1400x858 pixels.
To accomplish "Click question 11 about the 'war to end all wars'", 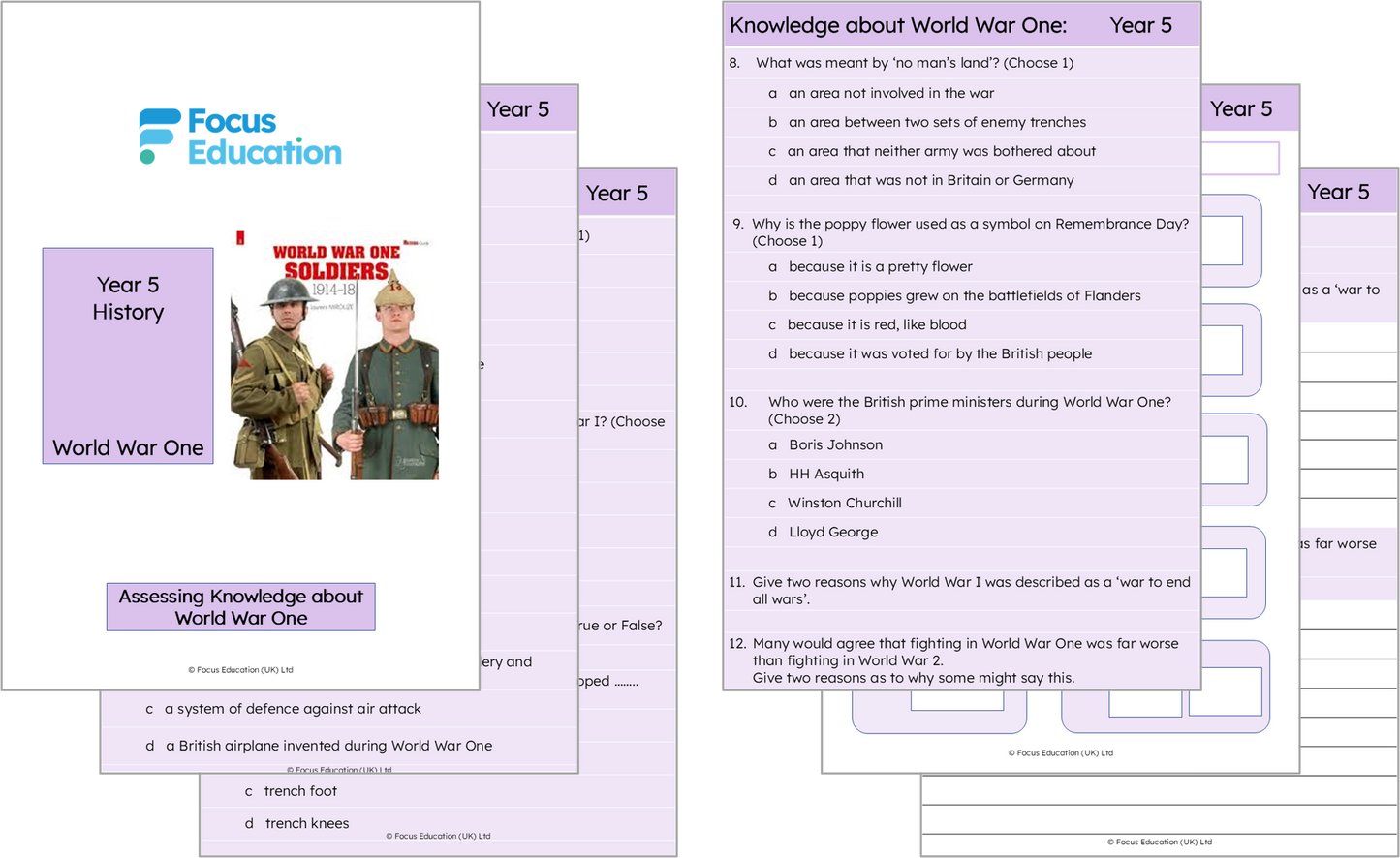I will click(x=970, y=590).
